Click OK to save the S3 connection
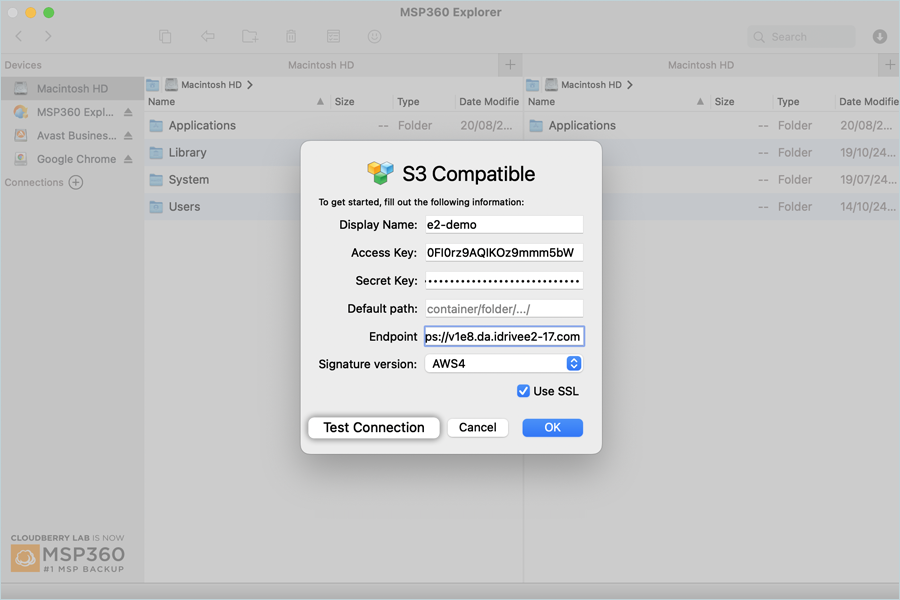The width and height of the screenshot is (900, 600). (552, 427)
